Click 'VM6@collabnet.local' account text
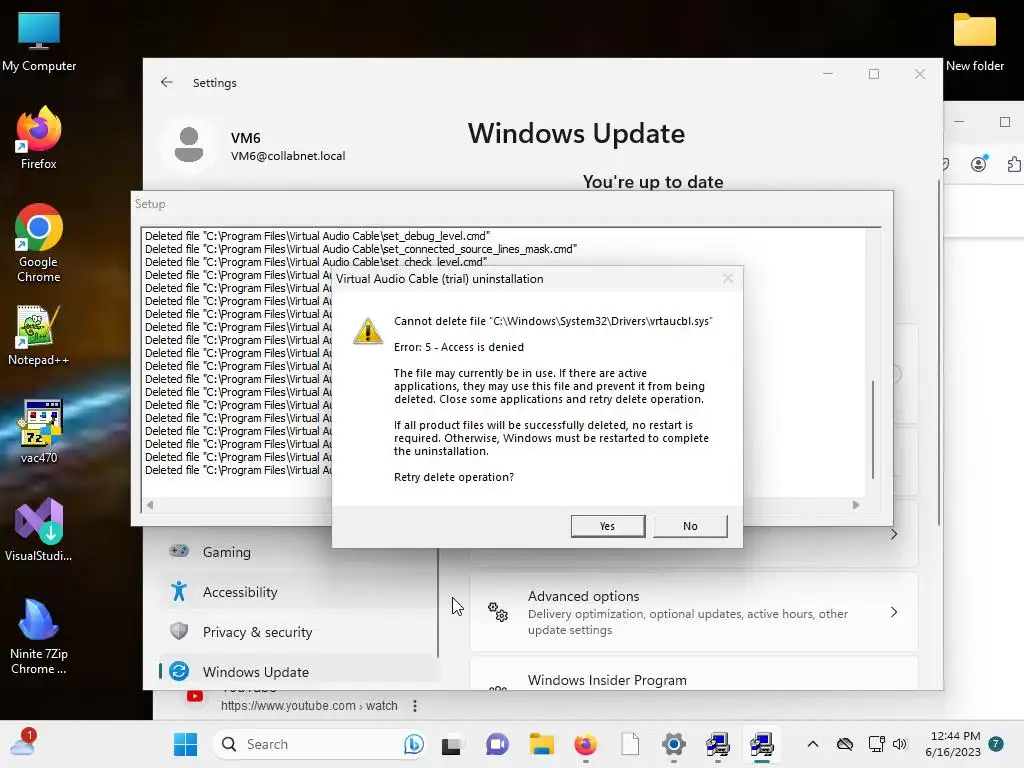 coord(288,156)
